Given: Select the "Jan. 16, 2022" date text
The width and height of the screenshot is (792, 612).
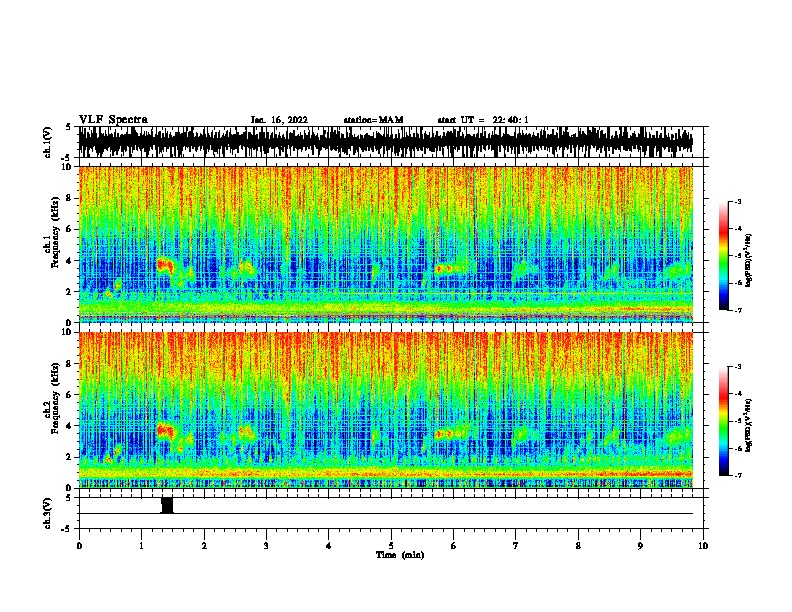Looking at the screenshot, I should click(279, 120).
